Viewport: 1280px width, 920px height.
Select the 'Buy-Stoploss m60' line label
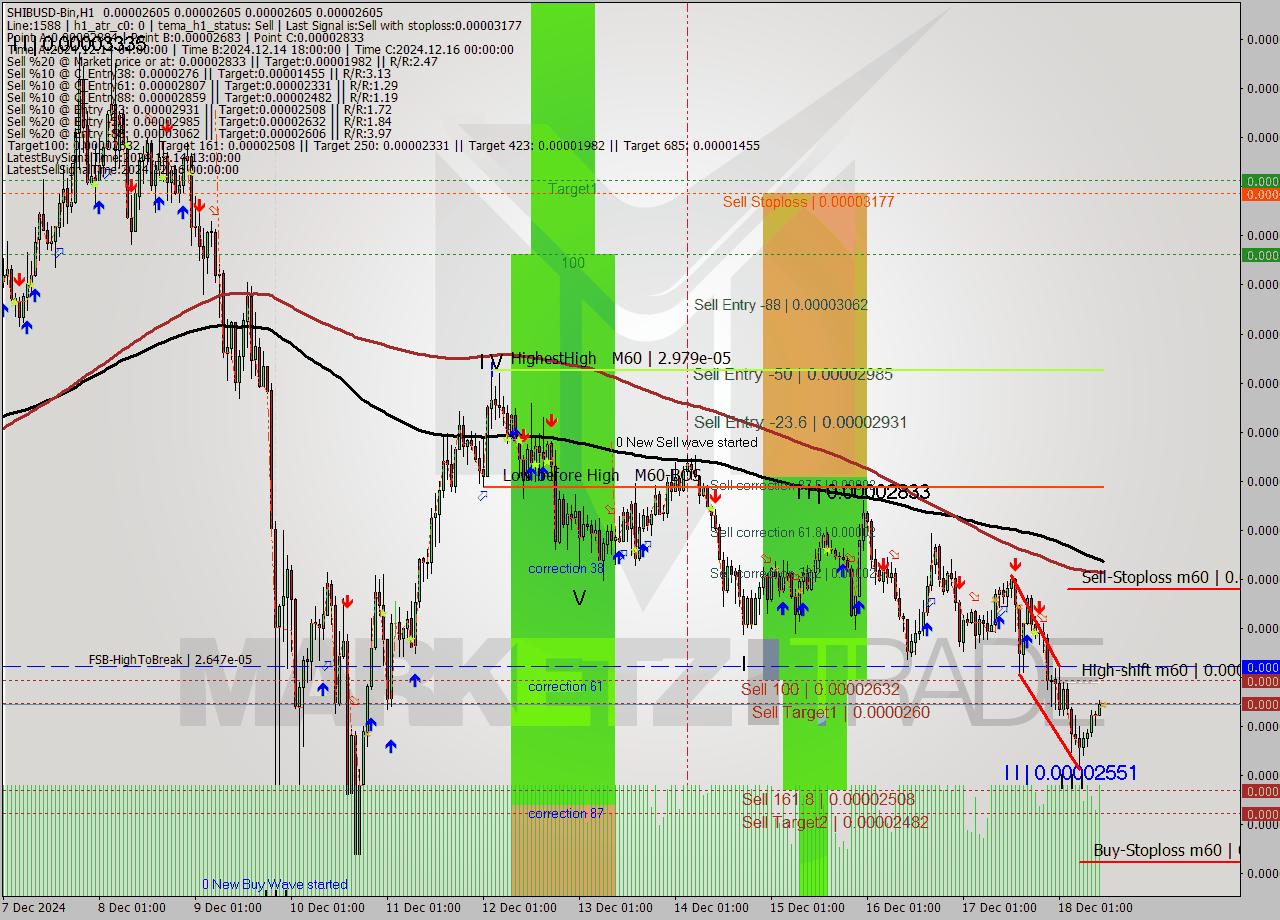(x=1166, y=850)
